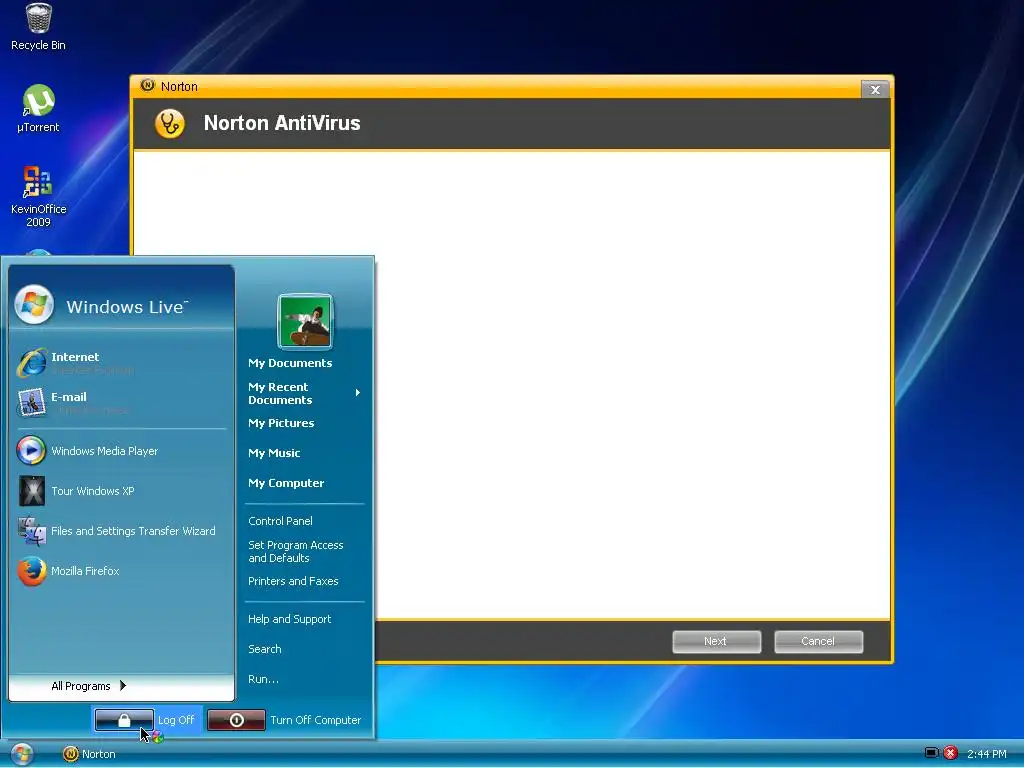Expand My Recent Documents submenu arrow
This screenshot has width=1024, height=768.
pos(358,392)
